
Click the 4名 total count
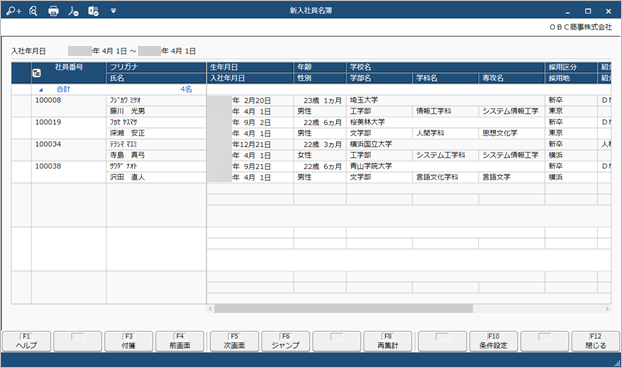click(x=186, y=90)
